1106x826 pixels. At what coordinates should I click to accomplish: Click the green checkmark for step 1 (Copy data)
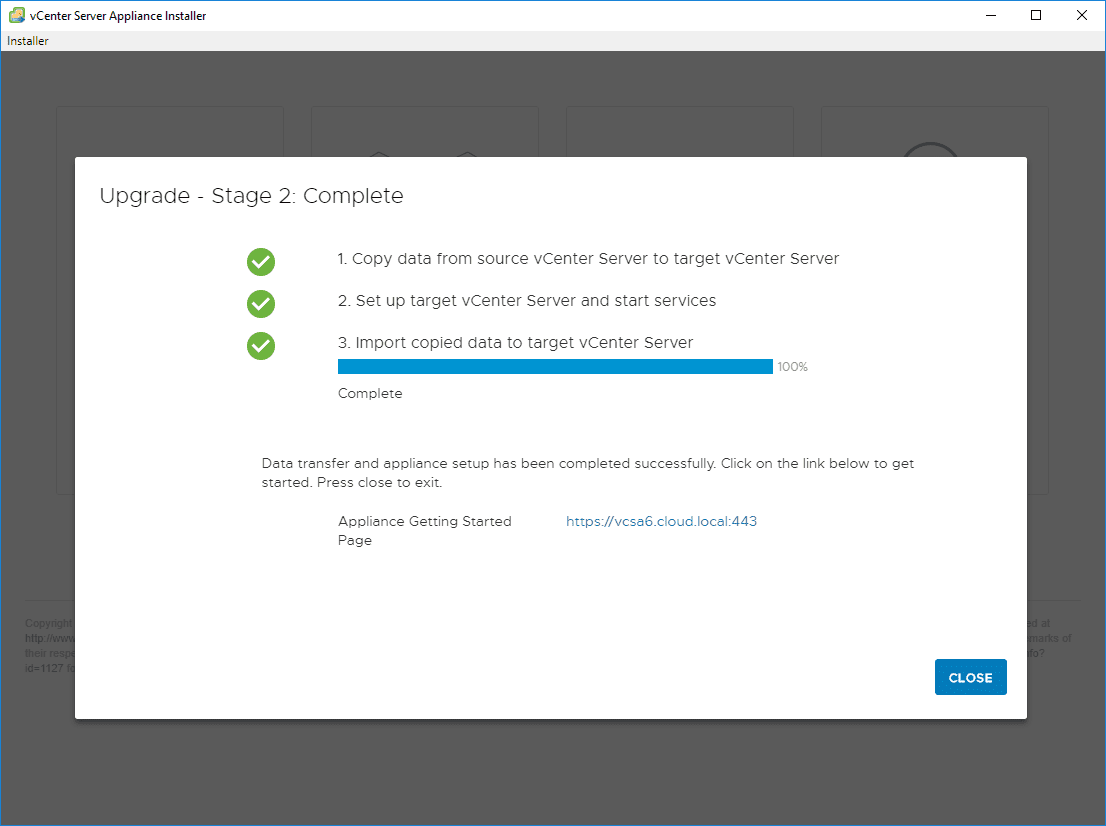pos(261,262)
